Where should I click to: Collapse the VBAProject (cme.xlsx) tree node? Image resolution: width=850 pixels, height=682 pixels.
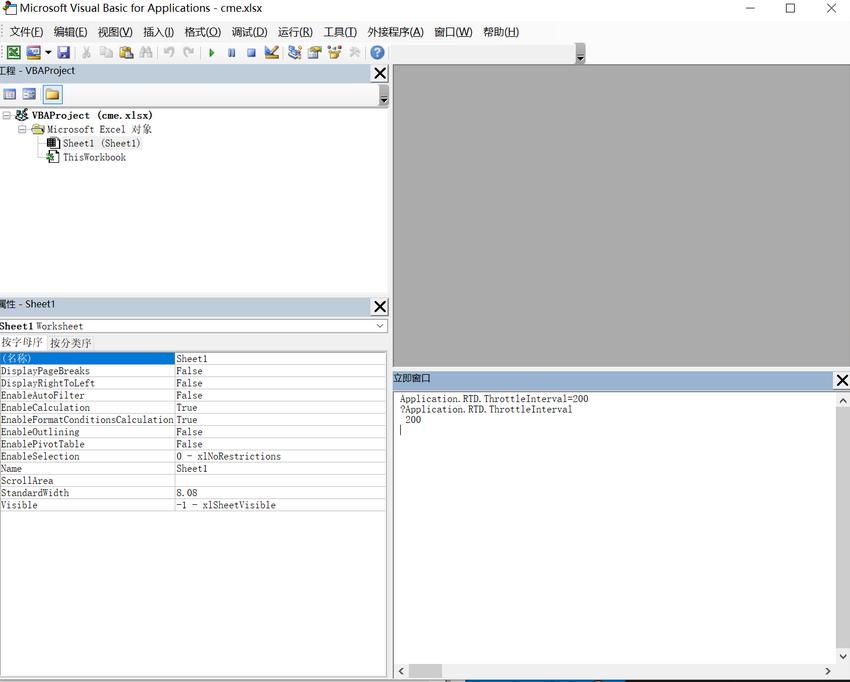7,115
